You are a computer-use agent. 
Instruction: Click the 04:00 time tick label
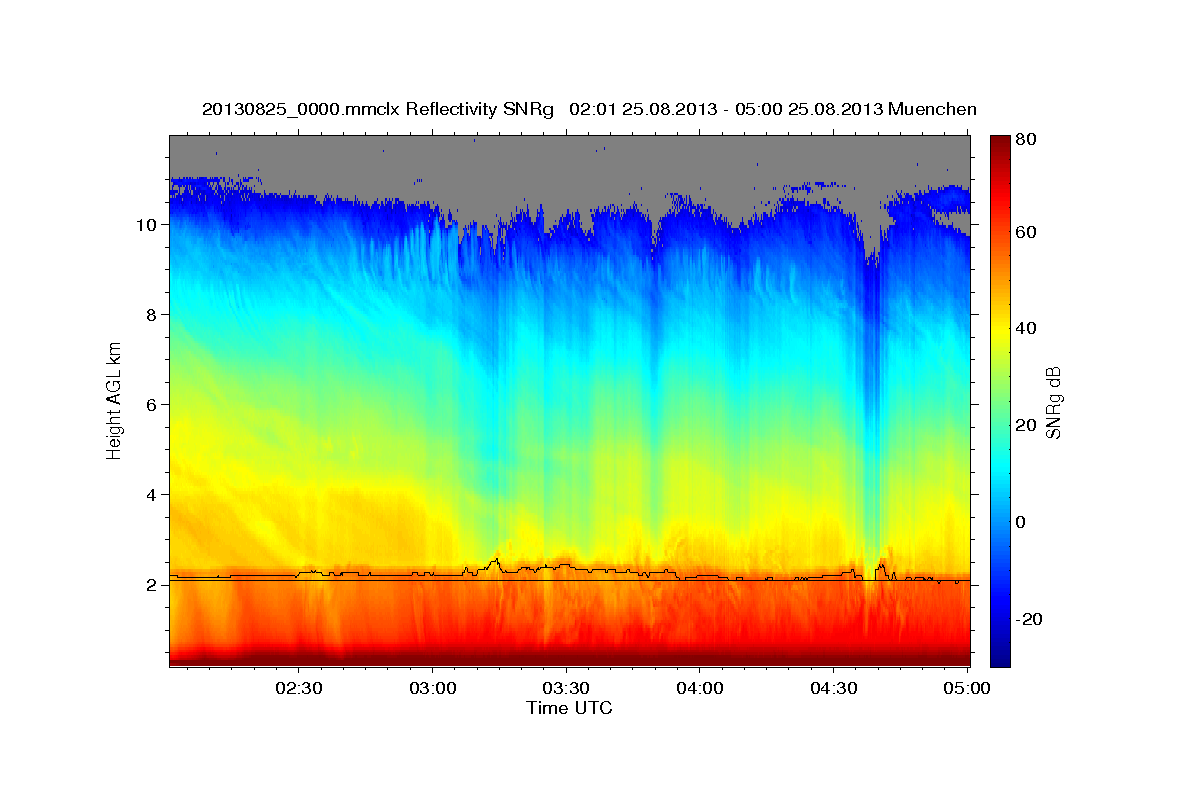(699, 688)
